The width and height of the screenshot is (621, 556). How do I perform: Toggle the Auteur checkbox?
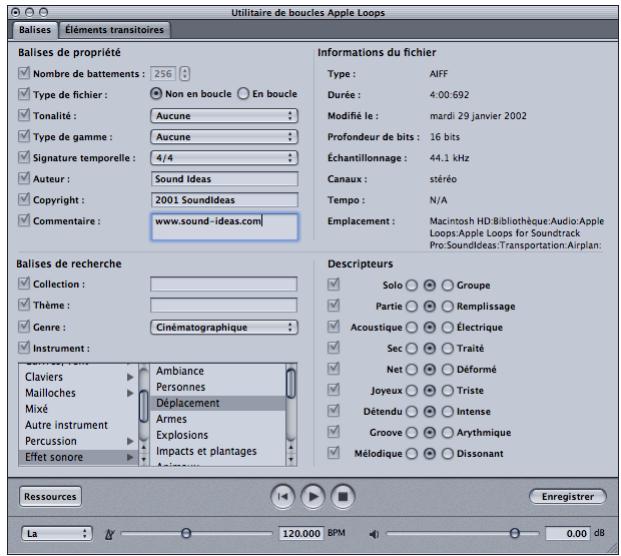coord(24,178)
